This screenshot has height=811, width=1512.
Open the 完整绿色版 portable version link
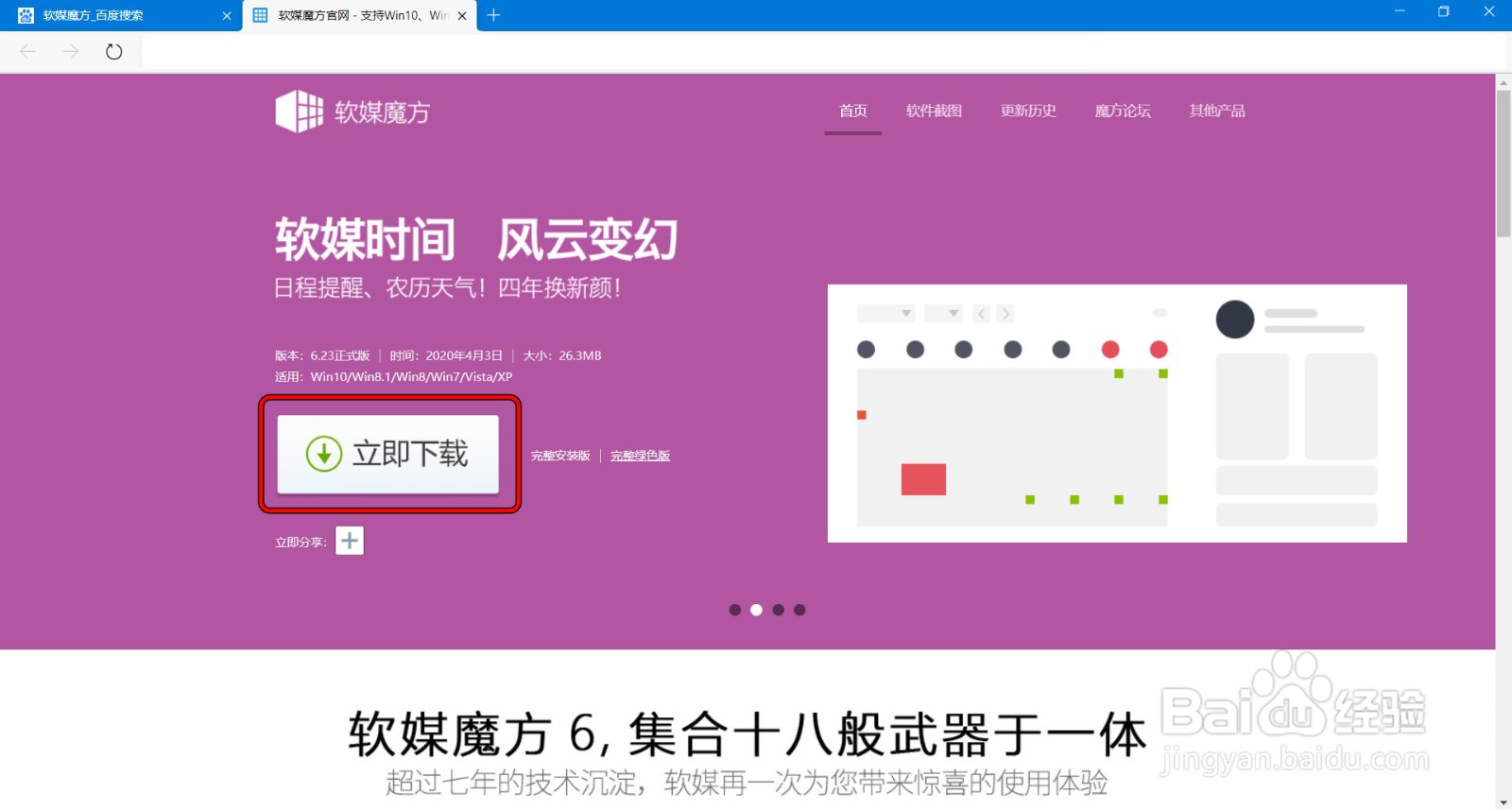tap(640, 456)
